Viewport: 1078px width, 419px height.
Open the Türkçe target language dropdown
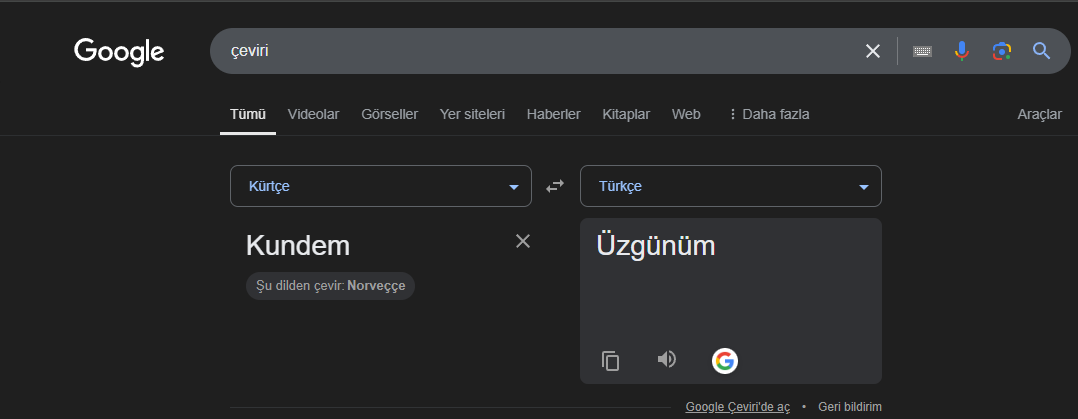point(730,186)
